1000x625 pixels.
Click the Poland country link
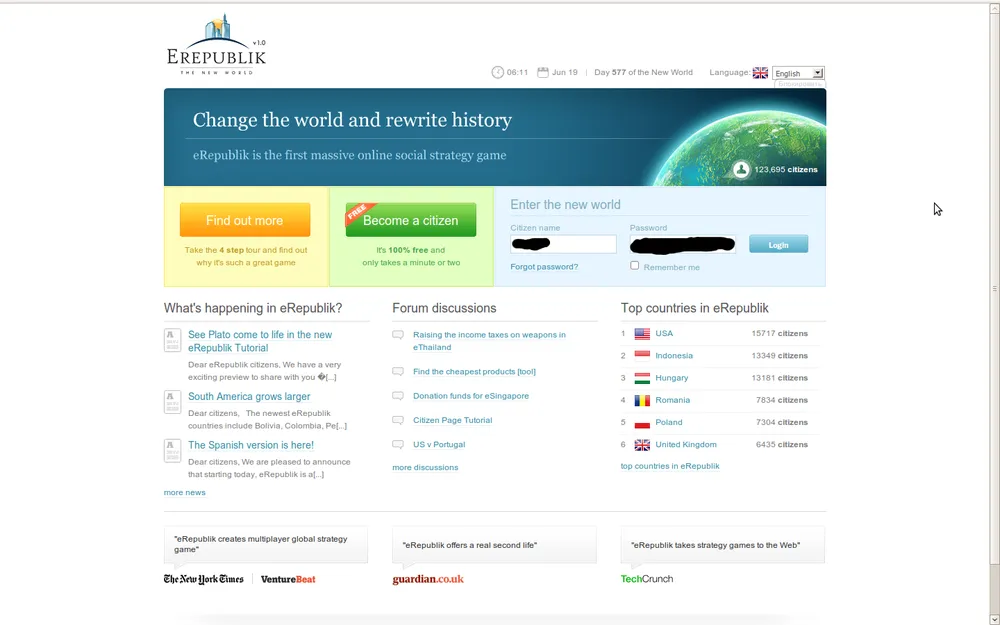pyautogui.click(x=669, y=423)
